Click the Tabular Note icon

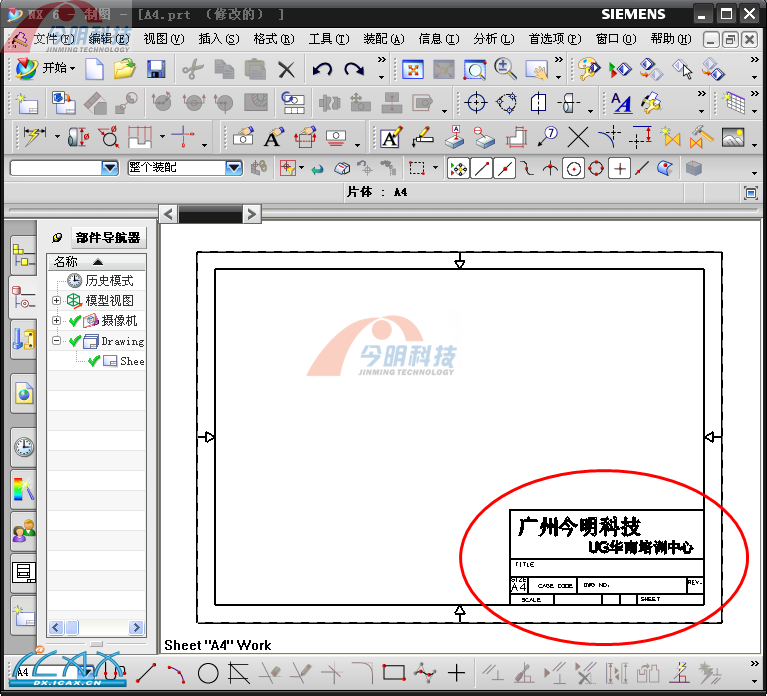(x=734, y=103)
